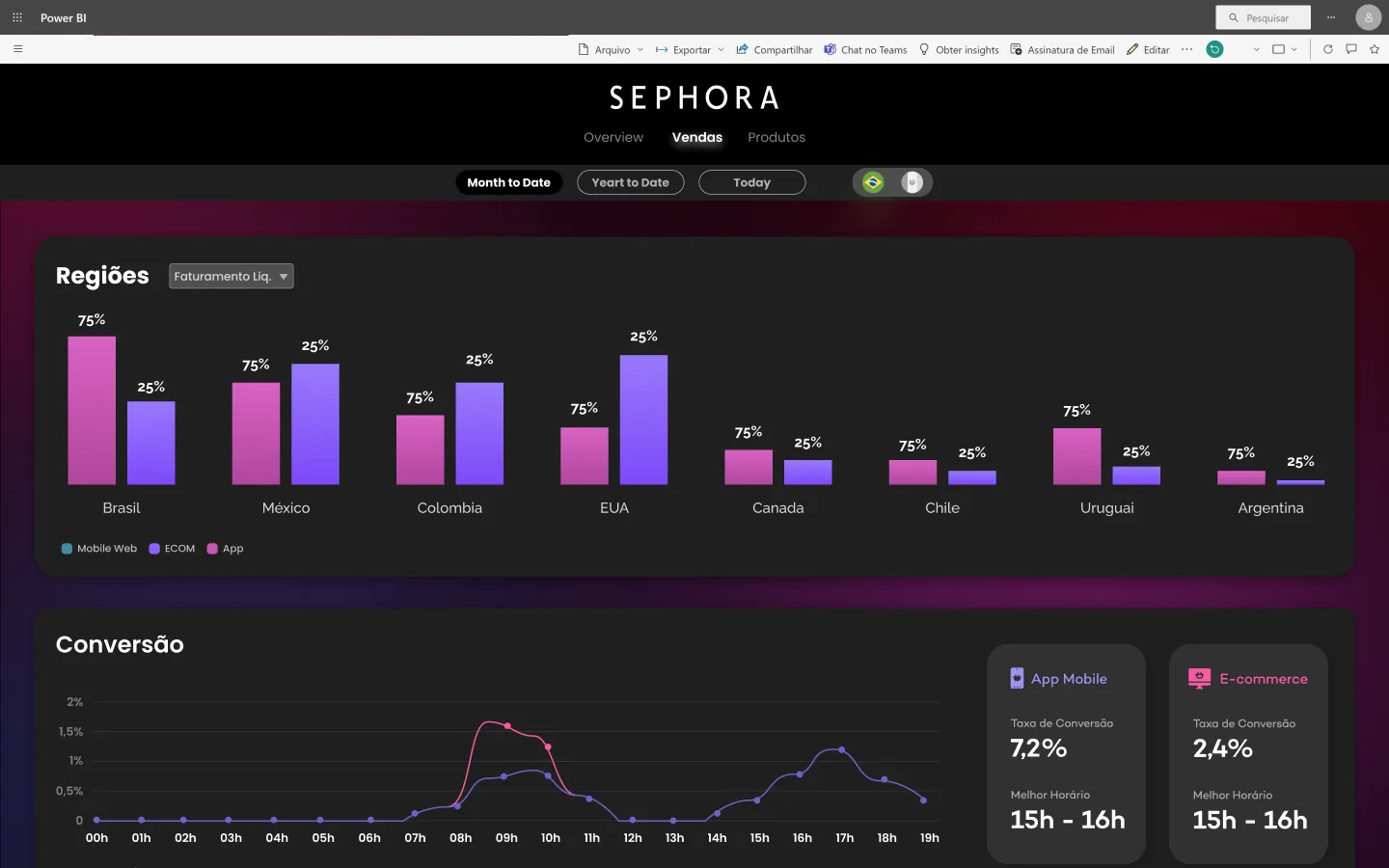The width and height of the screenshot is (1389, 868).
Task: Select the Month to Date filter
Action: [508, 182]
